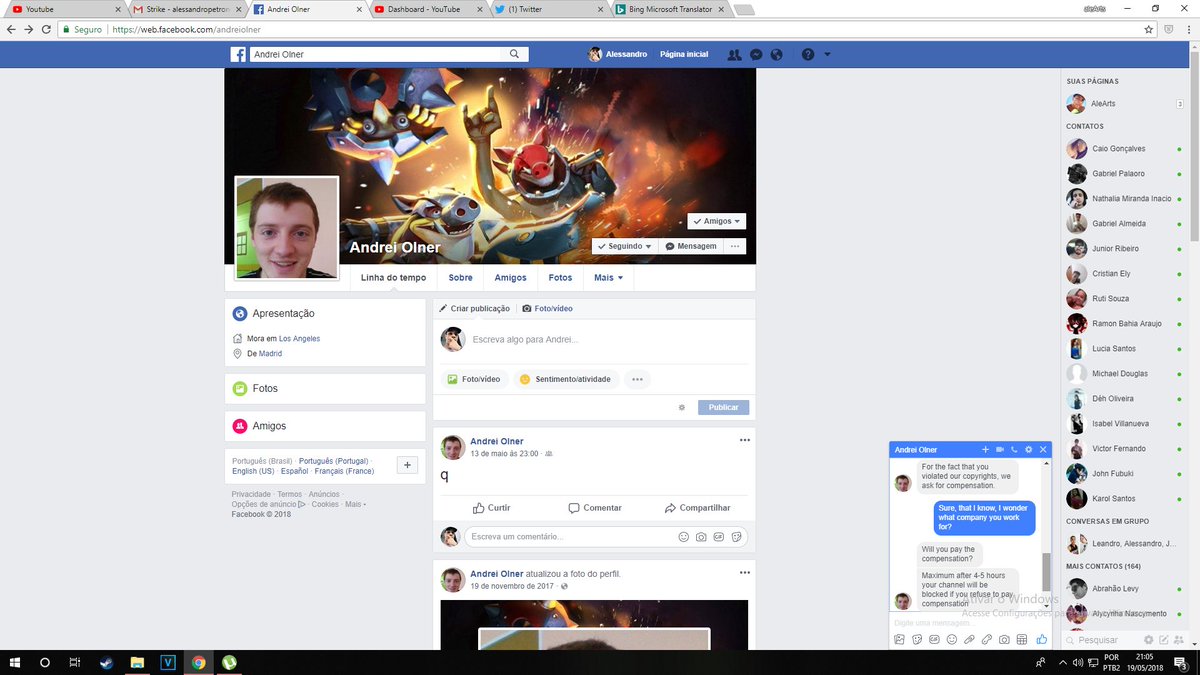Open chat sidebar settings gear
The width and height of the screenshot is (1200, 675).
point(1149,640)
